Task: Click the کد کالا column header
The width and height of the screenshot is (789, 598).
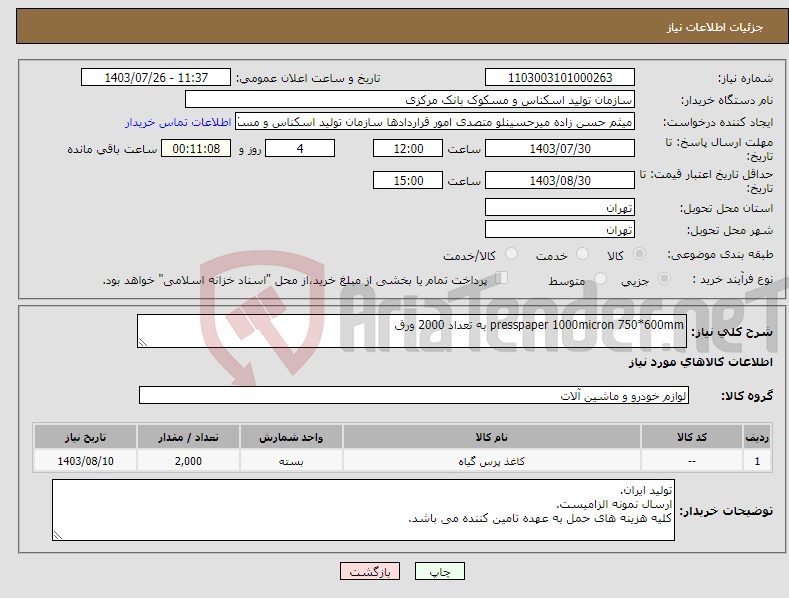Action: click(x=692, y=437)
